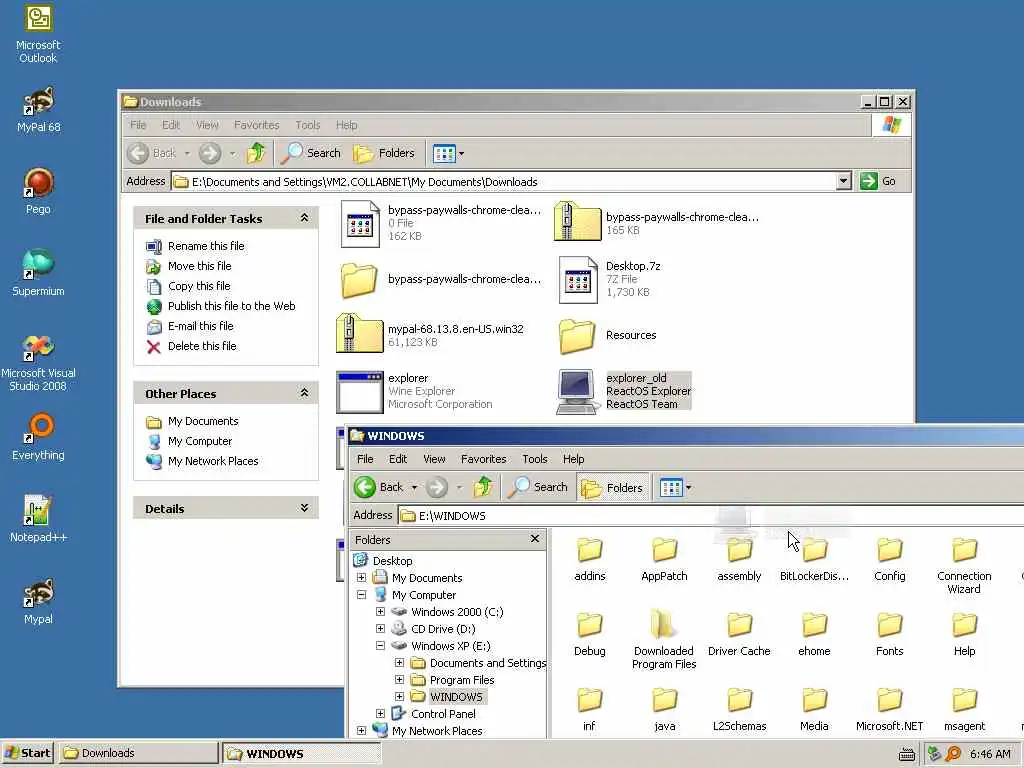
Task: Open the addins folder
Action: tap(590, 560)
